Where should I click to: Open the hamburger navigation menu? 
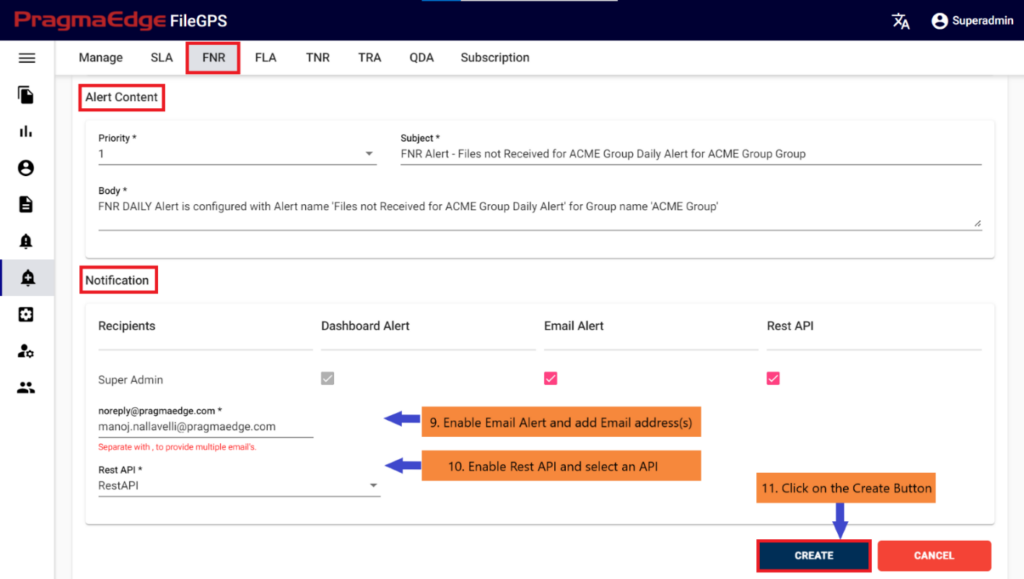click(x=27, y=58)
